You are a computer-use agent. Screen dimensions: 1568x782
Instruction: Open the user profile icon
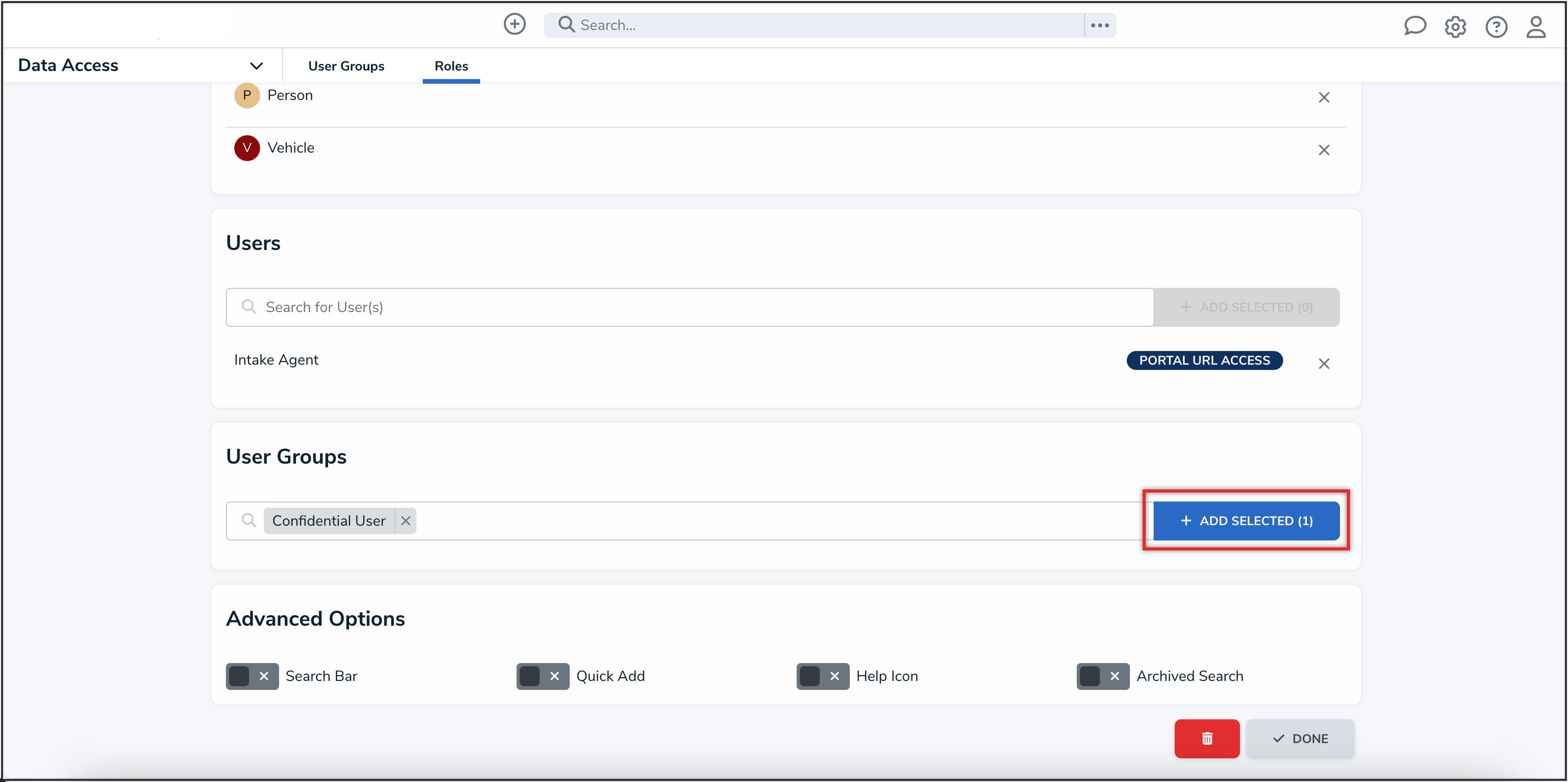(x=1536, y=27)
